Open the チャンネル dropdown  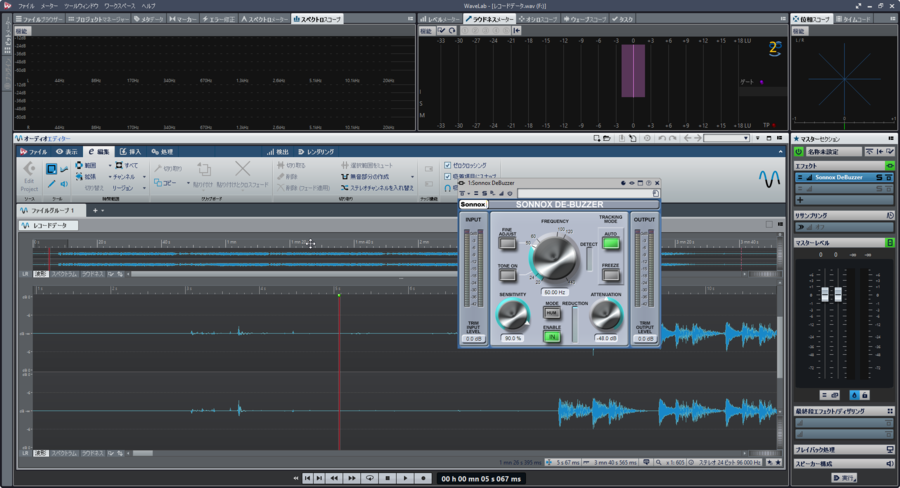[x=144, y=177]
